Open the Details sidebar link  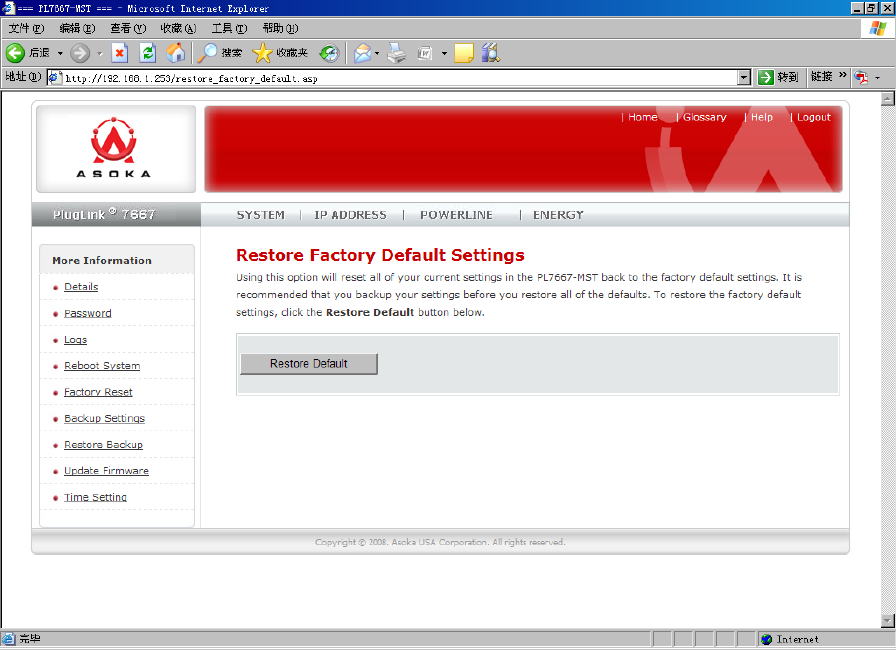[x=81, y=287]
